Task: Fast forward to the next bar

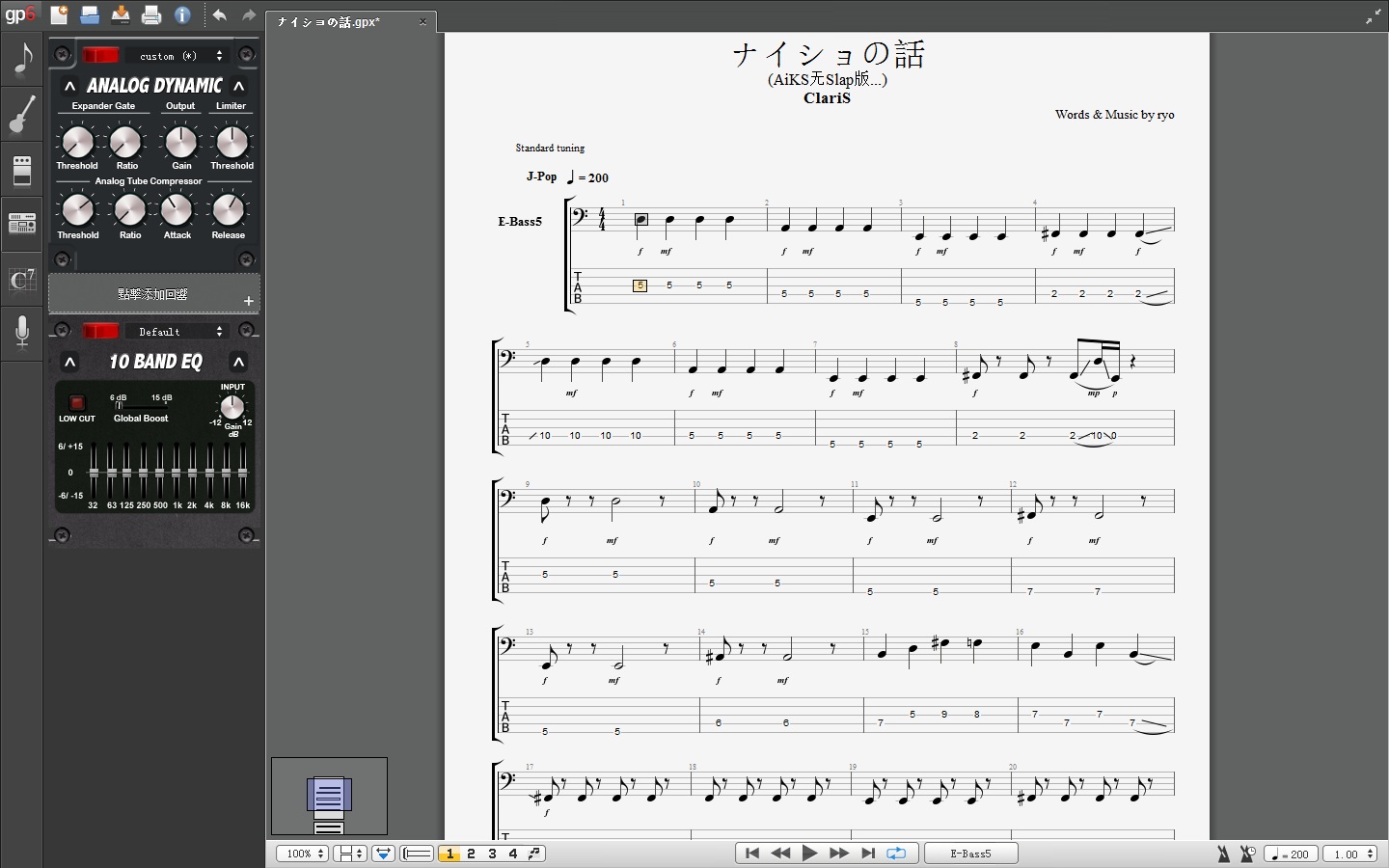Action: 839,854
